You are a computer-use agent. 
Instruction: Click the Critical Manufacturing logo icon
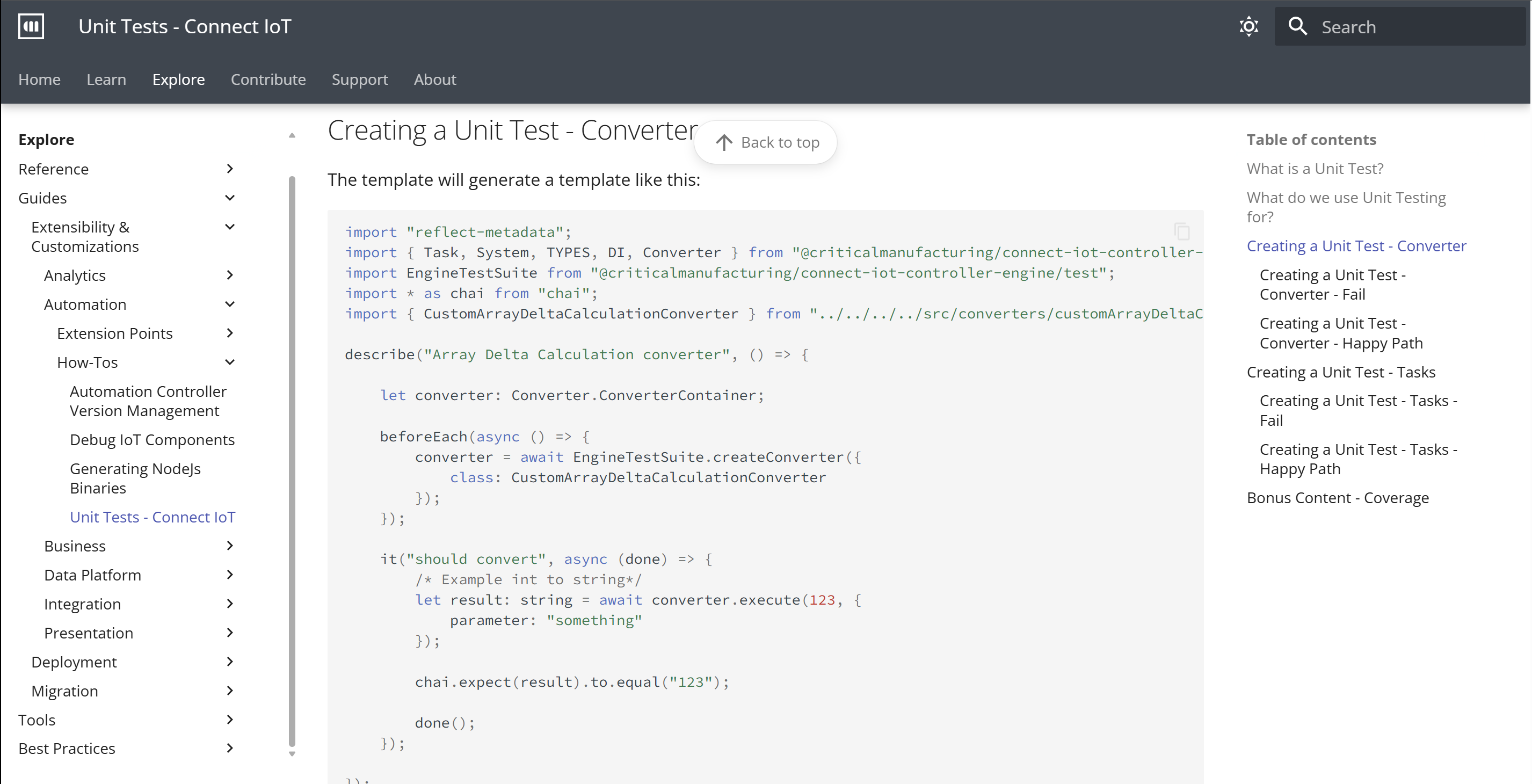[x=31, y=26]
